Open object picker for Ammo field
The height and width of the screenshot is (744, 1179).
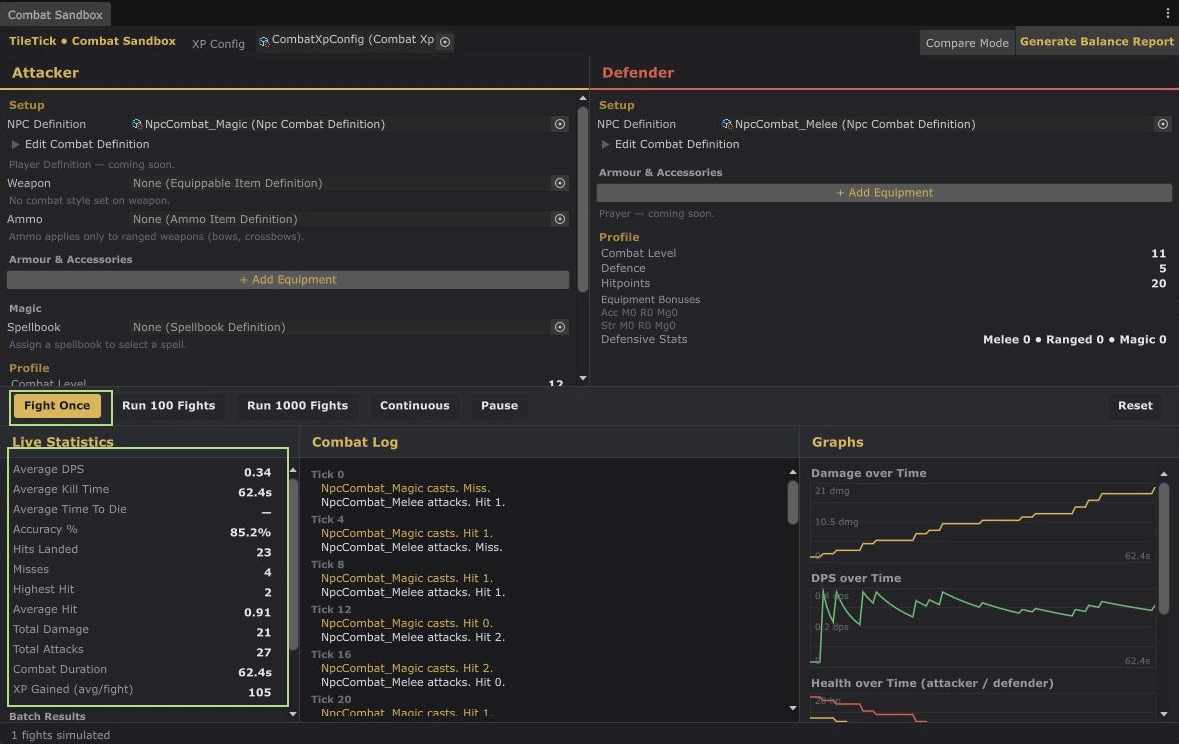pos(559,219)
